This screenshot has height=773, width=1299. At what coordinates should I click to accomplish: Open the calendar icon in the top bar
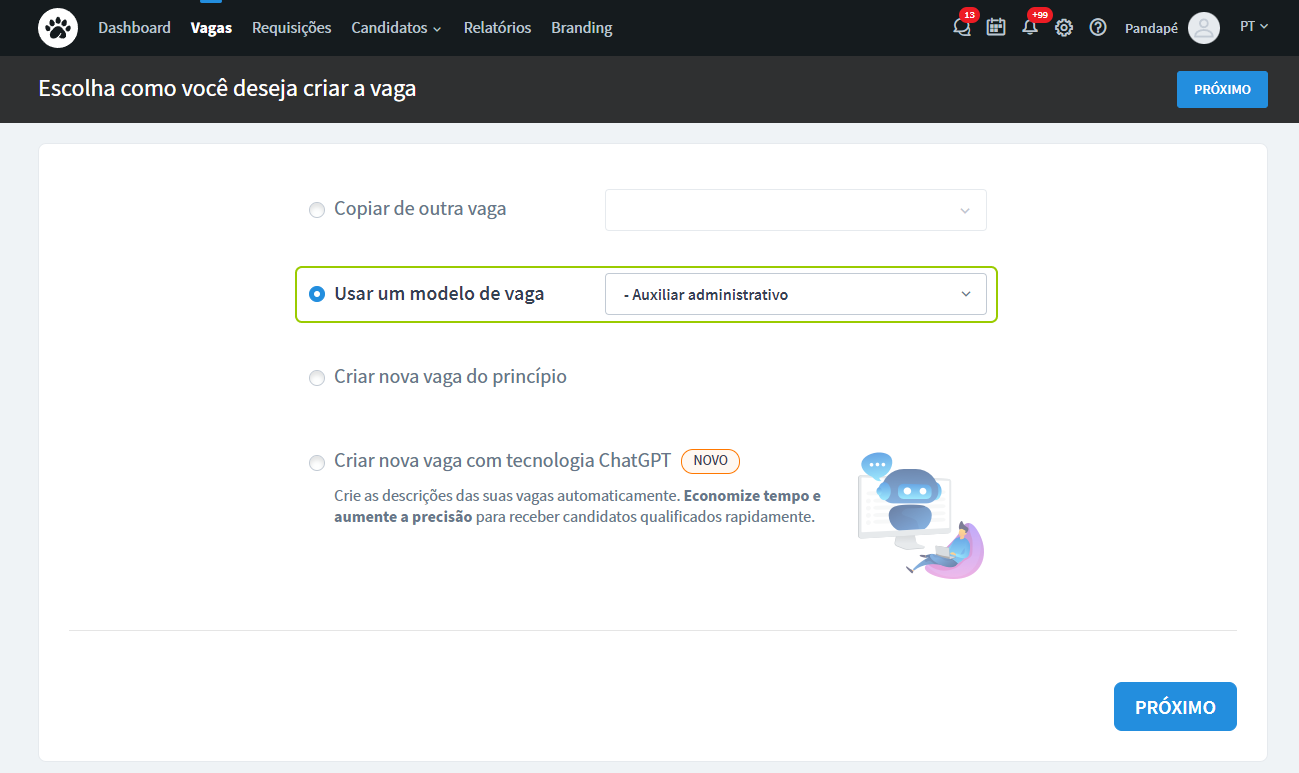[996, 27]
